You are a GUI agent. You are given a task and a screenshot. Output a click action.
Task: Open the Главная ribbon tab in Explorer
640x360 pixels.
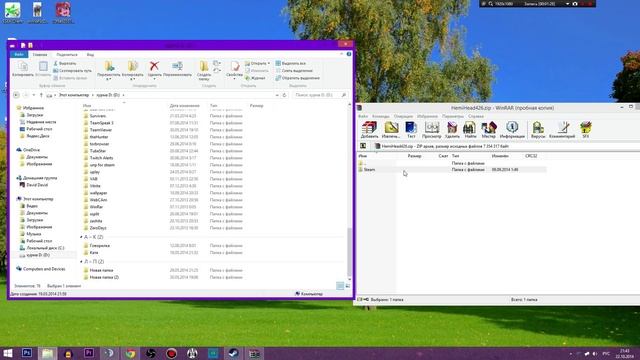(x=40, y=54)
